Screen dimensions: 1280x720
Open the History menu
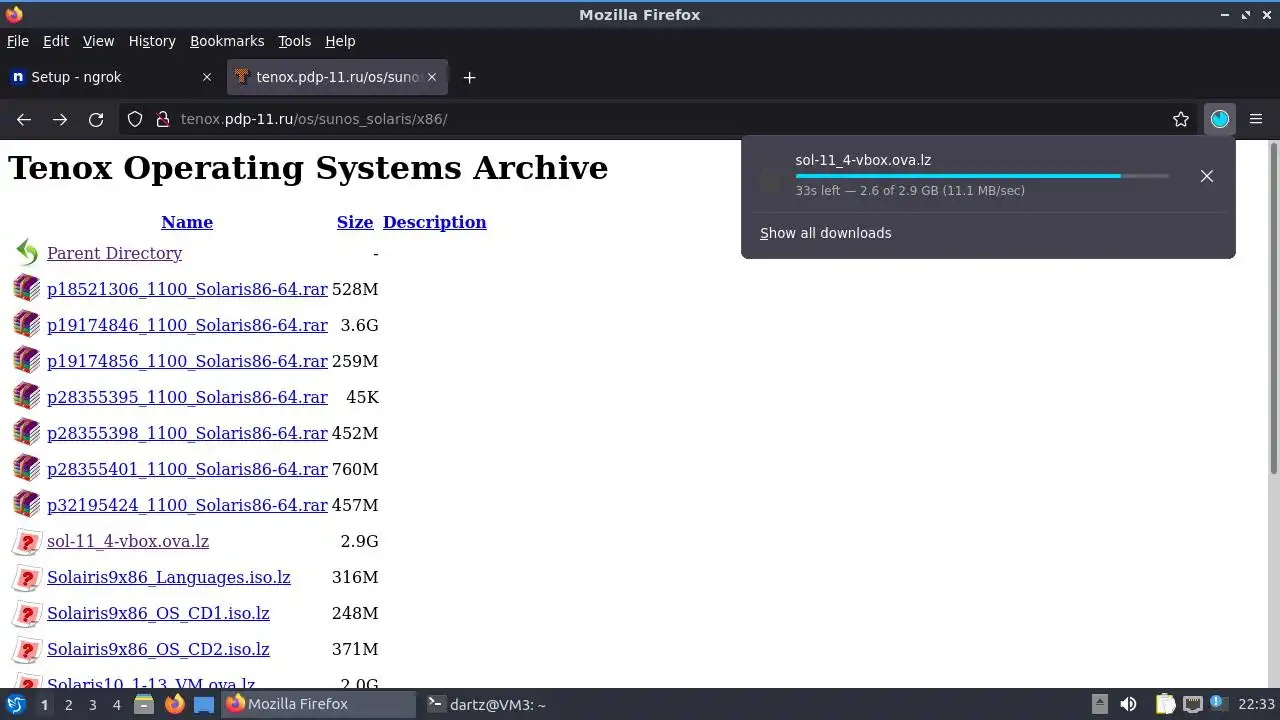[x=152, y=41]
